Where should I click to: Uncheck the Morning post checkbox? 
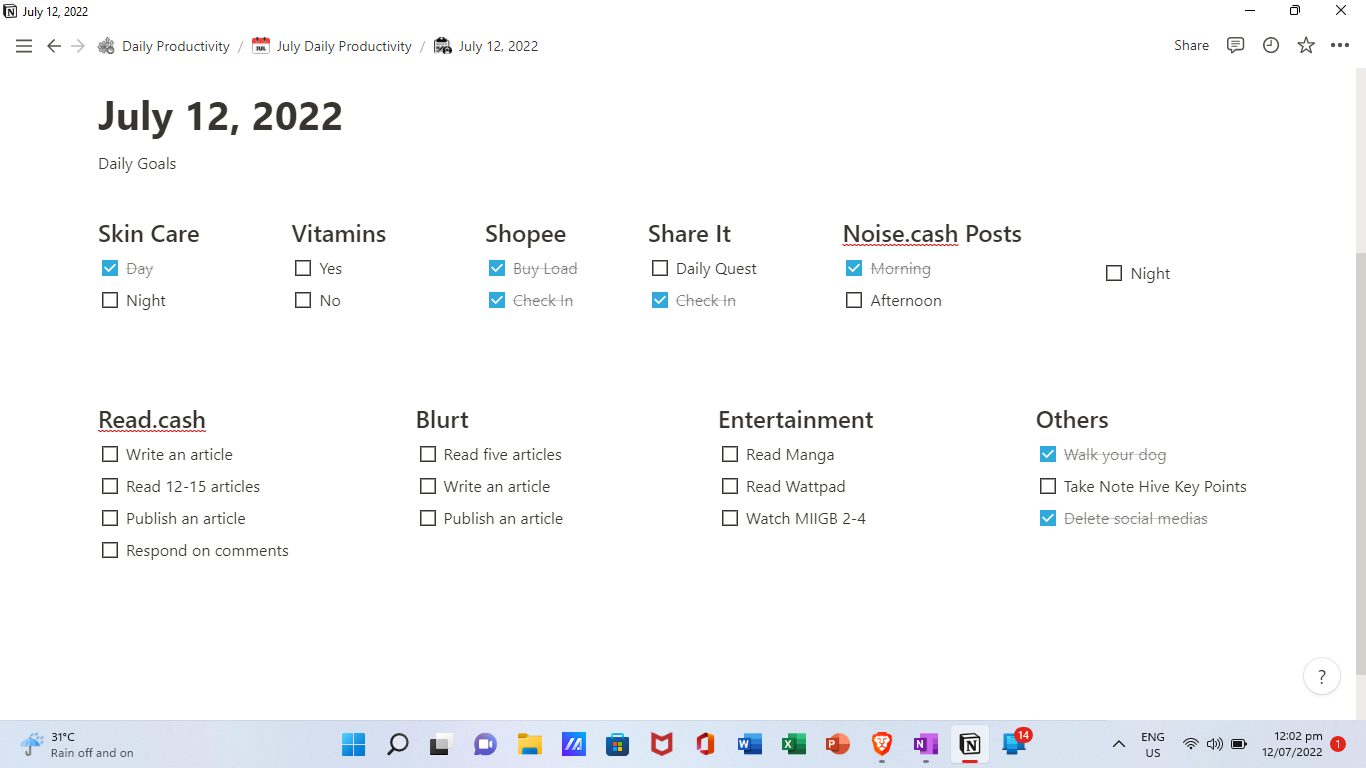[854, 268]
